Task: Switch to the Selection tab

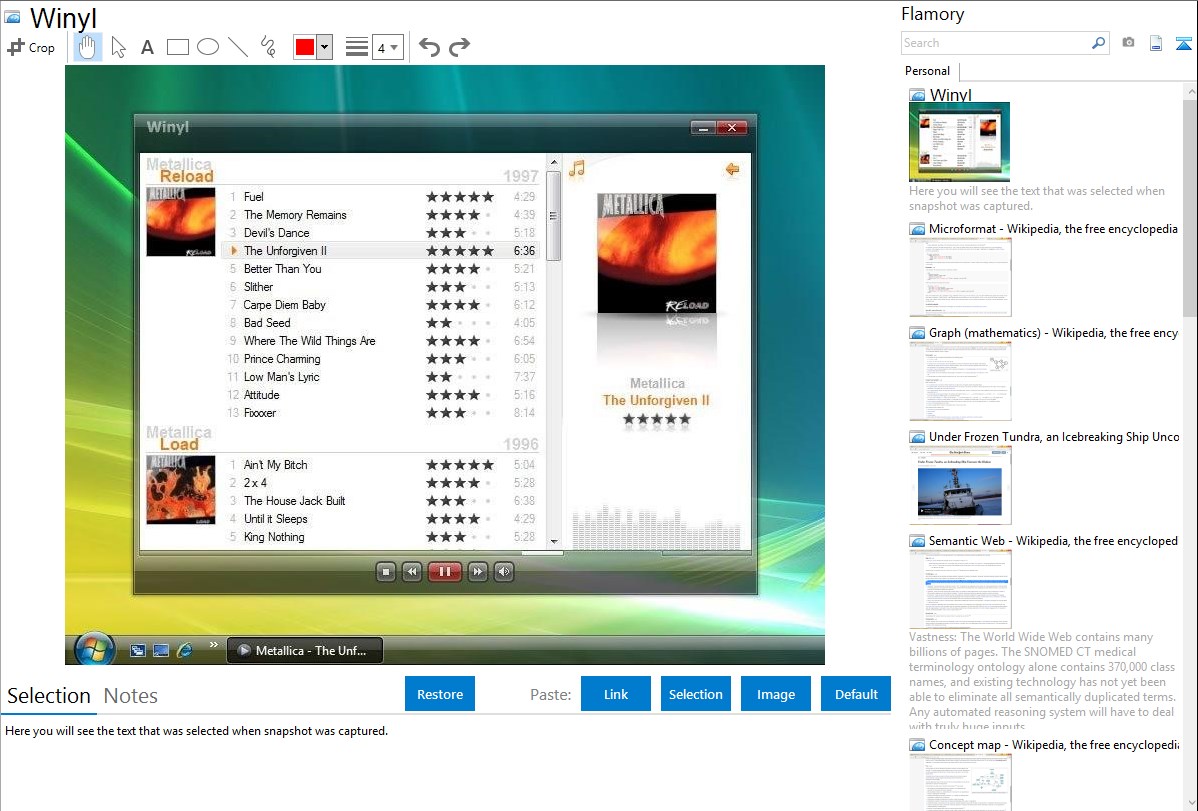Action: (49, 696)
